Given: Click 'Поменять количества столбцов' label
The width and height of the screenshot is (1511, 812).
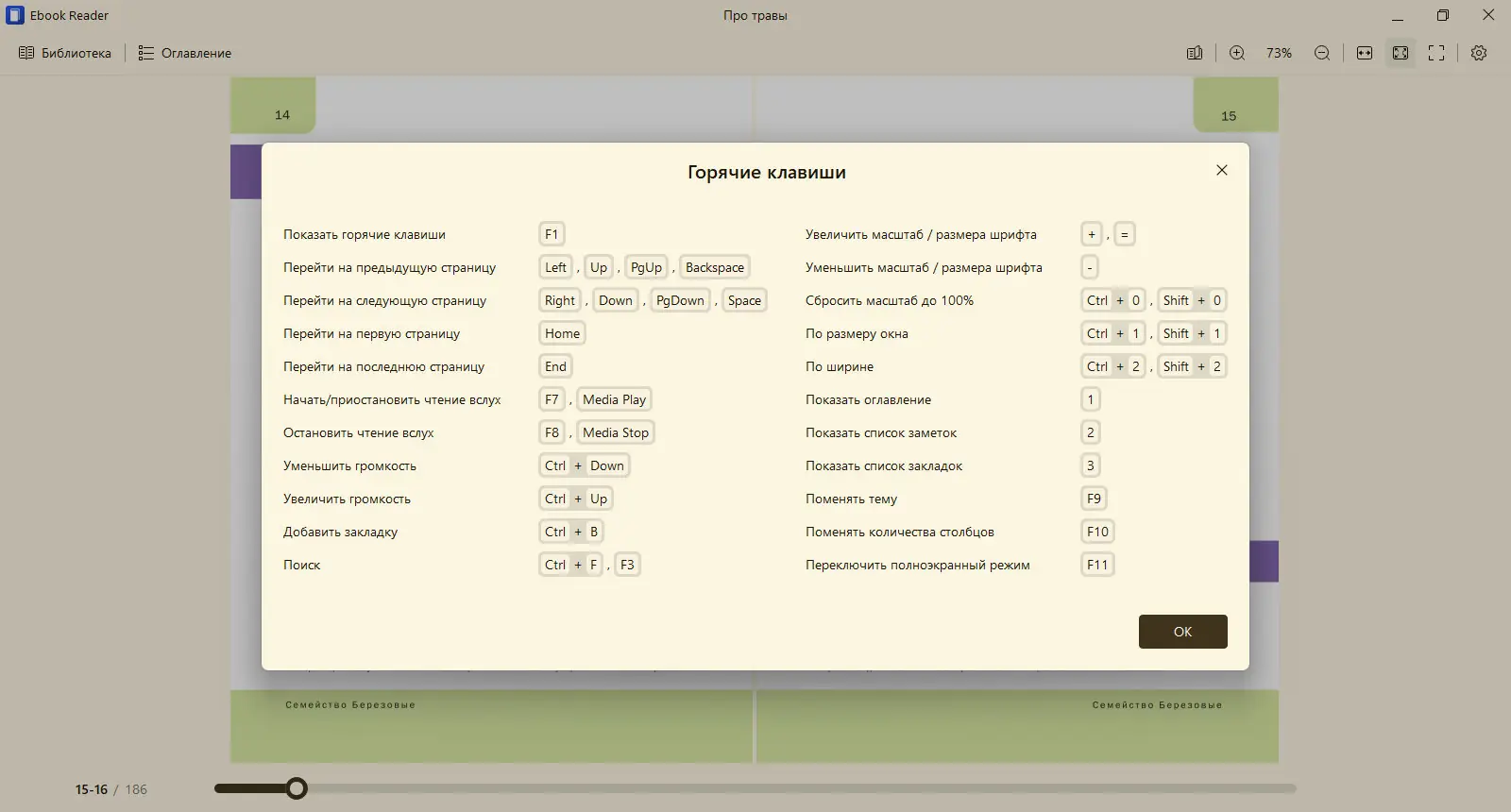Looking at the screenshot, I should click(900, 532).
